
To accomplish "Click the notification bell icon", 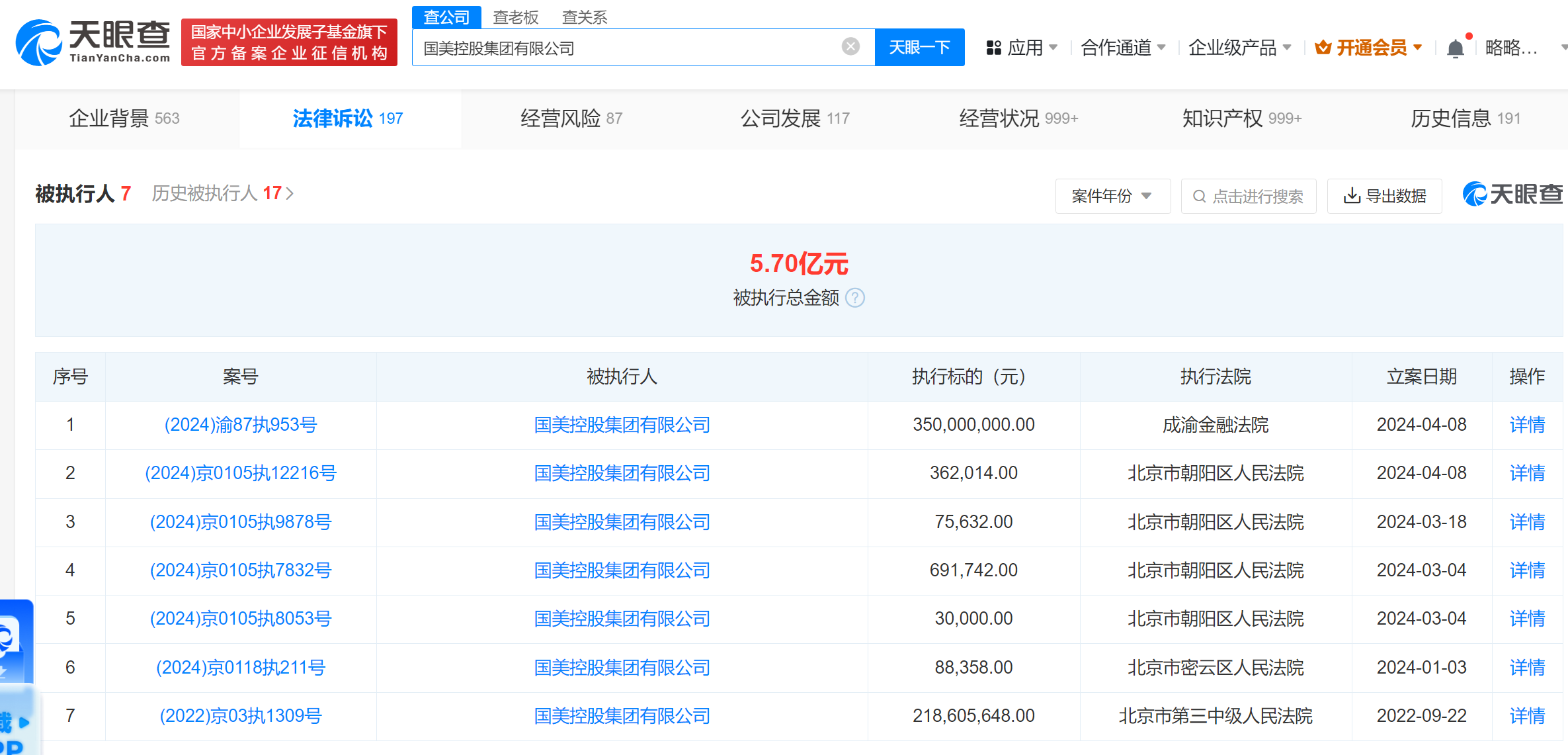I will point(1455,48).
